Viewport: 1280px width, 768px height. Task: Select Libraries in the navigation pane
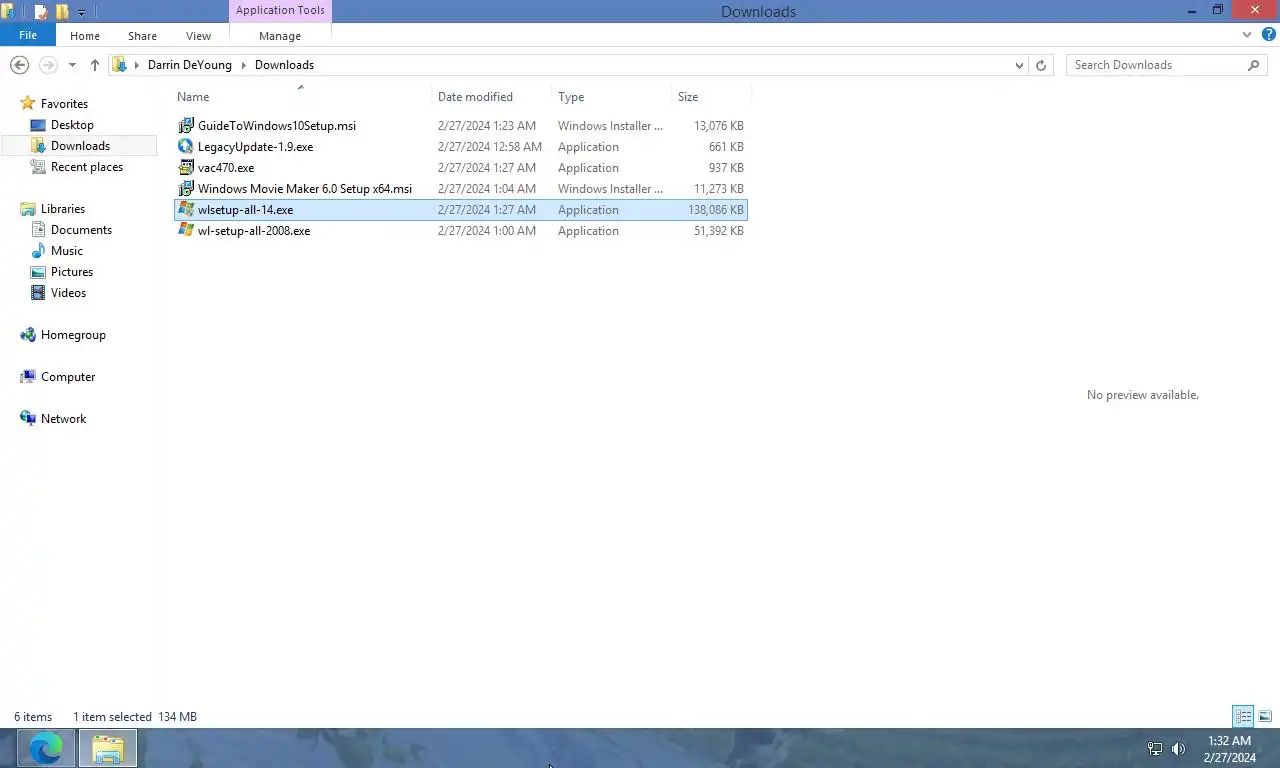click(63, 209)
